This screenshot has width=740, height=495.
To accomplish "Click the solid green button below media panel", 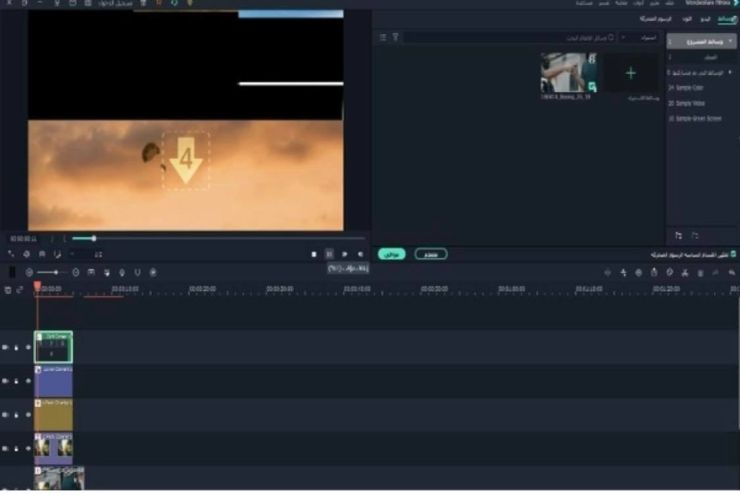I will 392,254.
